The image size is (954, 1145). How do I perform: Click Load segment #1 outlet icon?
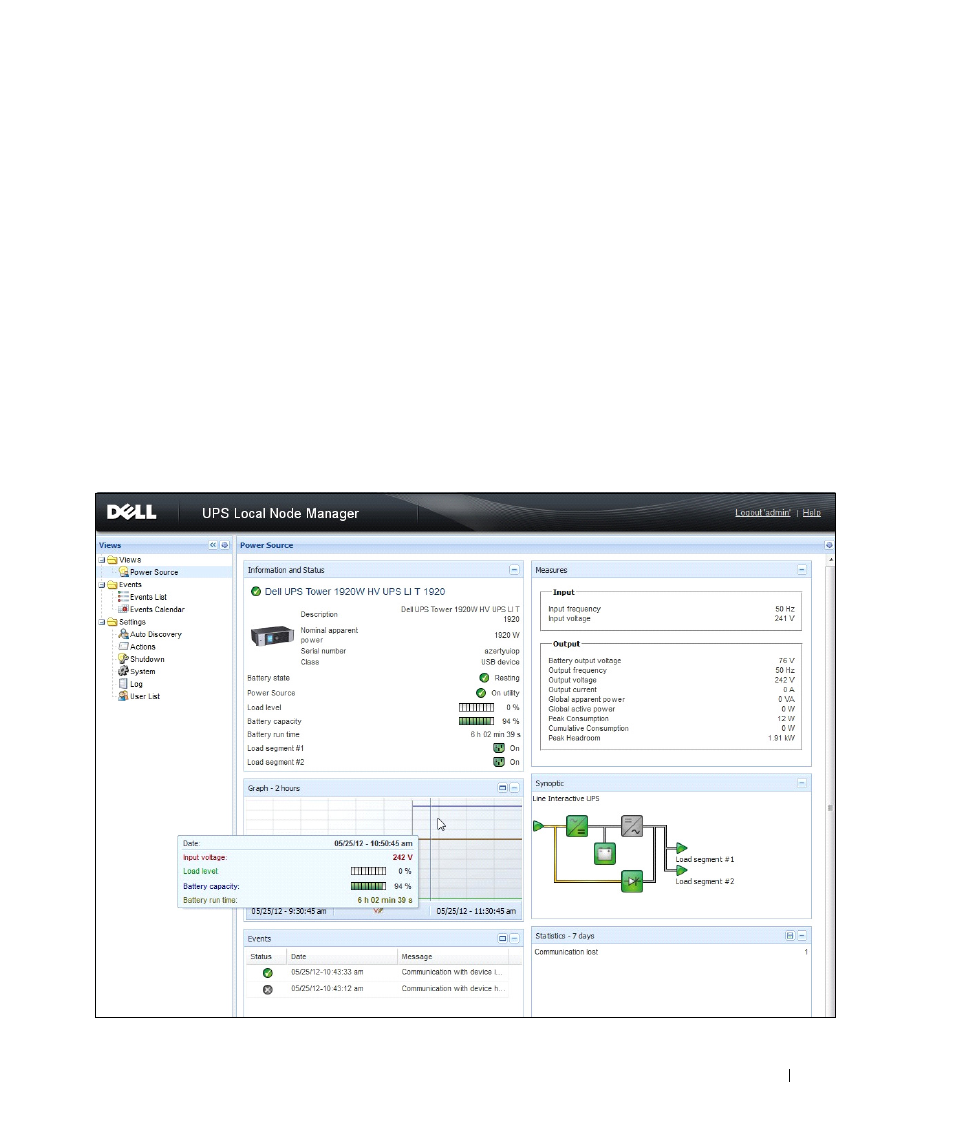click(x=499, y=748)
